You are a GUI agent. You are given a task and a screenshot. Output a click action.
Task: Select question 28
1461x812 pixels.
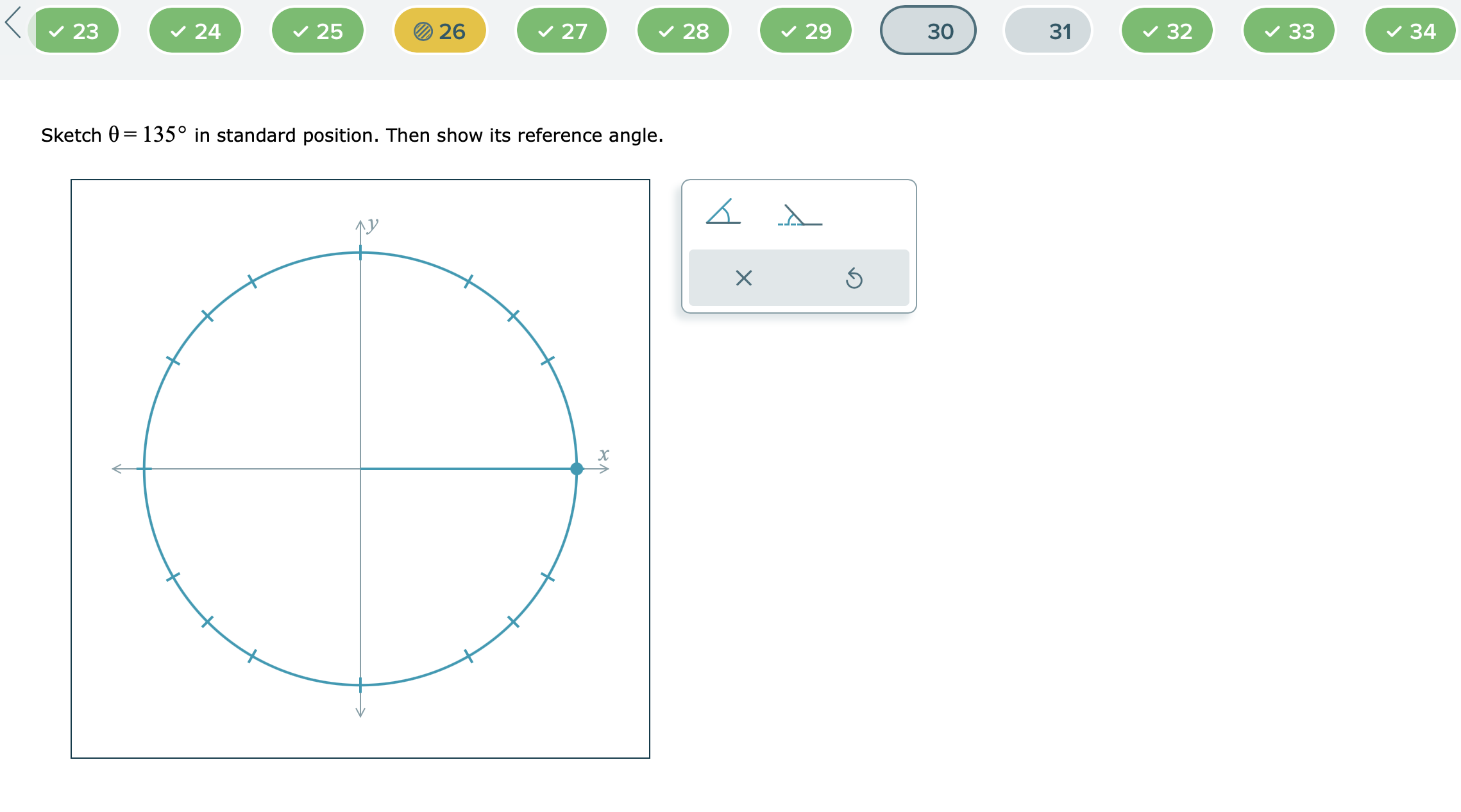(682, 30)
